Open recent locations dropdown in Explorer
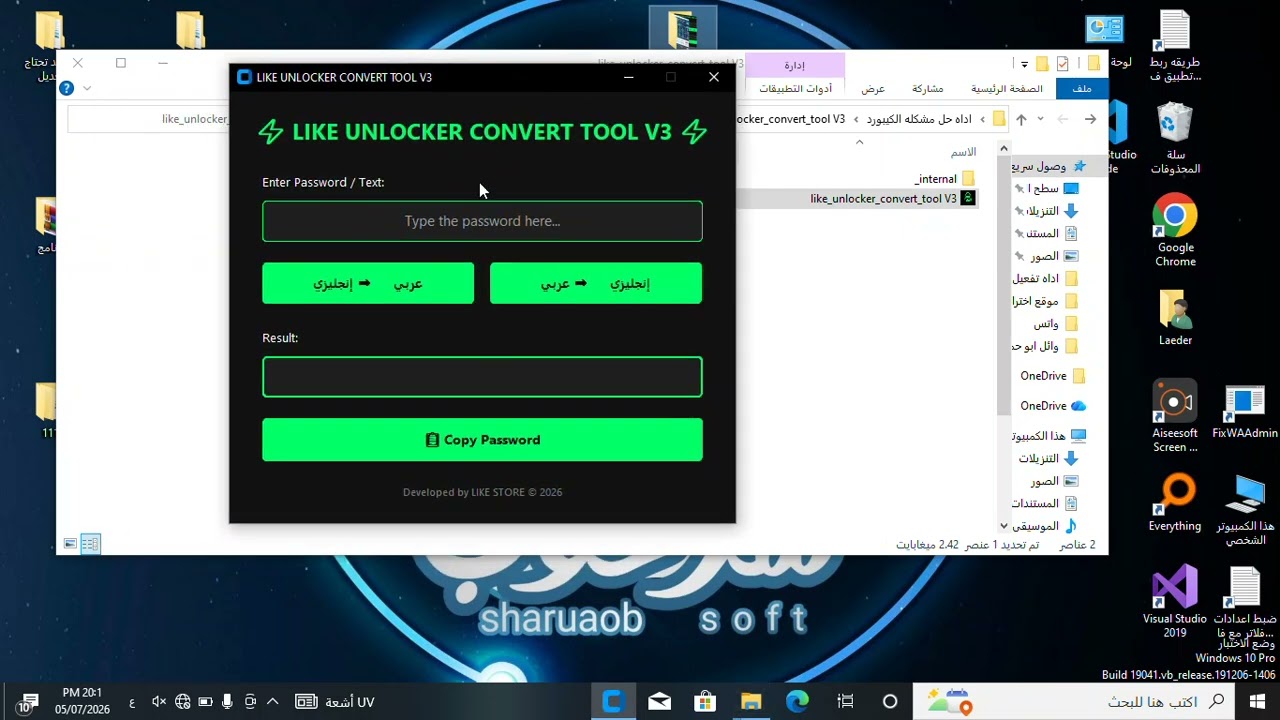1280x720 pixels. point(1040,119)
